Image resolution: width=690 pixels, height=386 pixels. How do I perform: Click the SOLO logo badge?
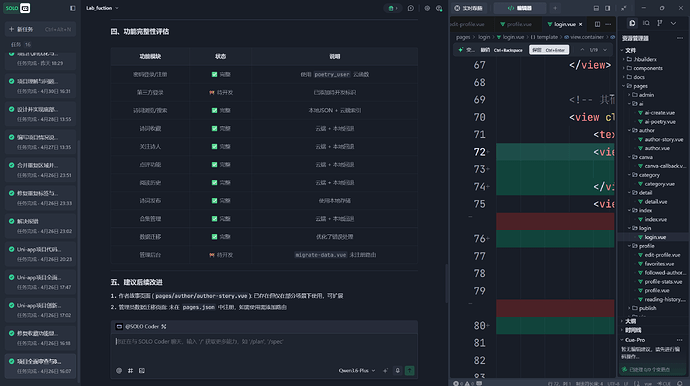[x=17, y=8]
